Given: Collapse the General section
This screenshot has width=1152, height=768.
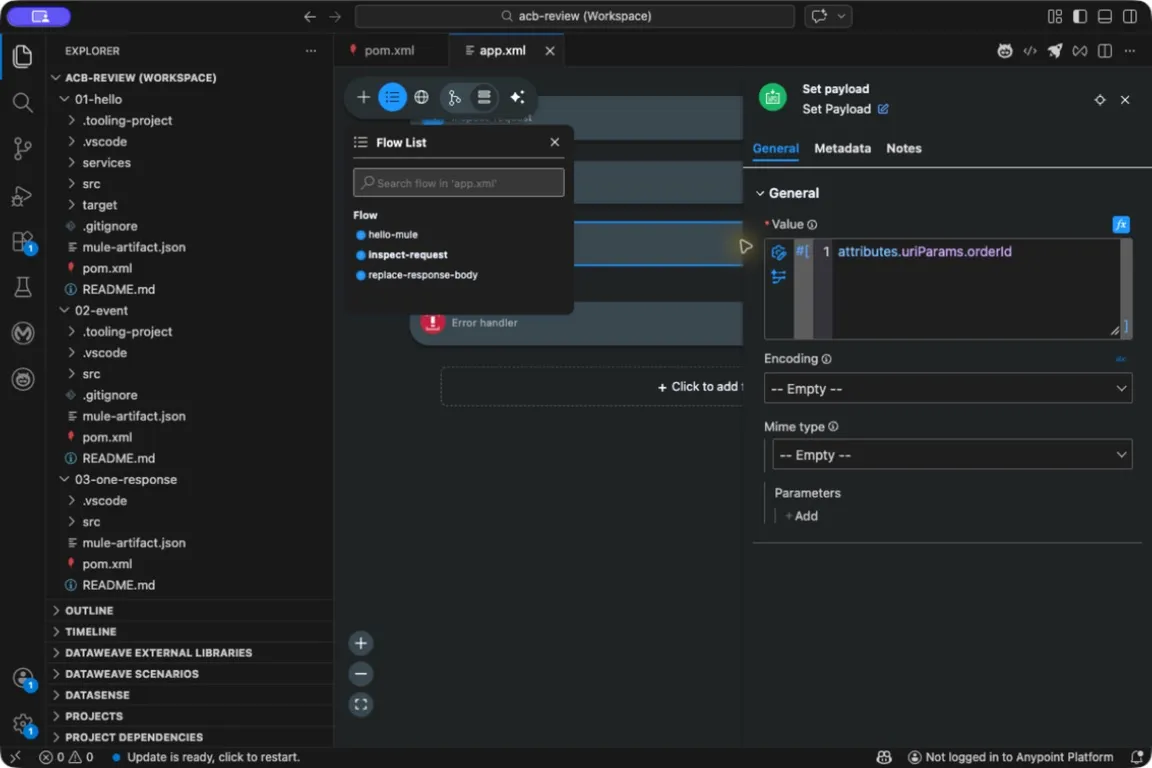Looking at the screenshot, I should pyautogui.click(x=760, y=193).
